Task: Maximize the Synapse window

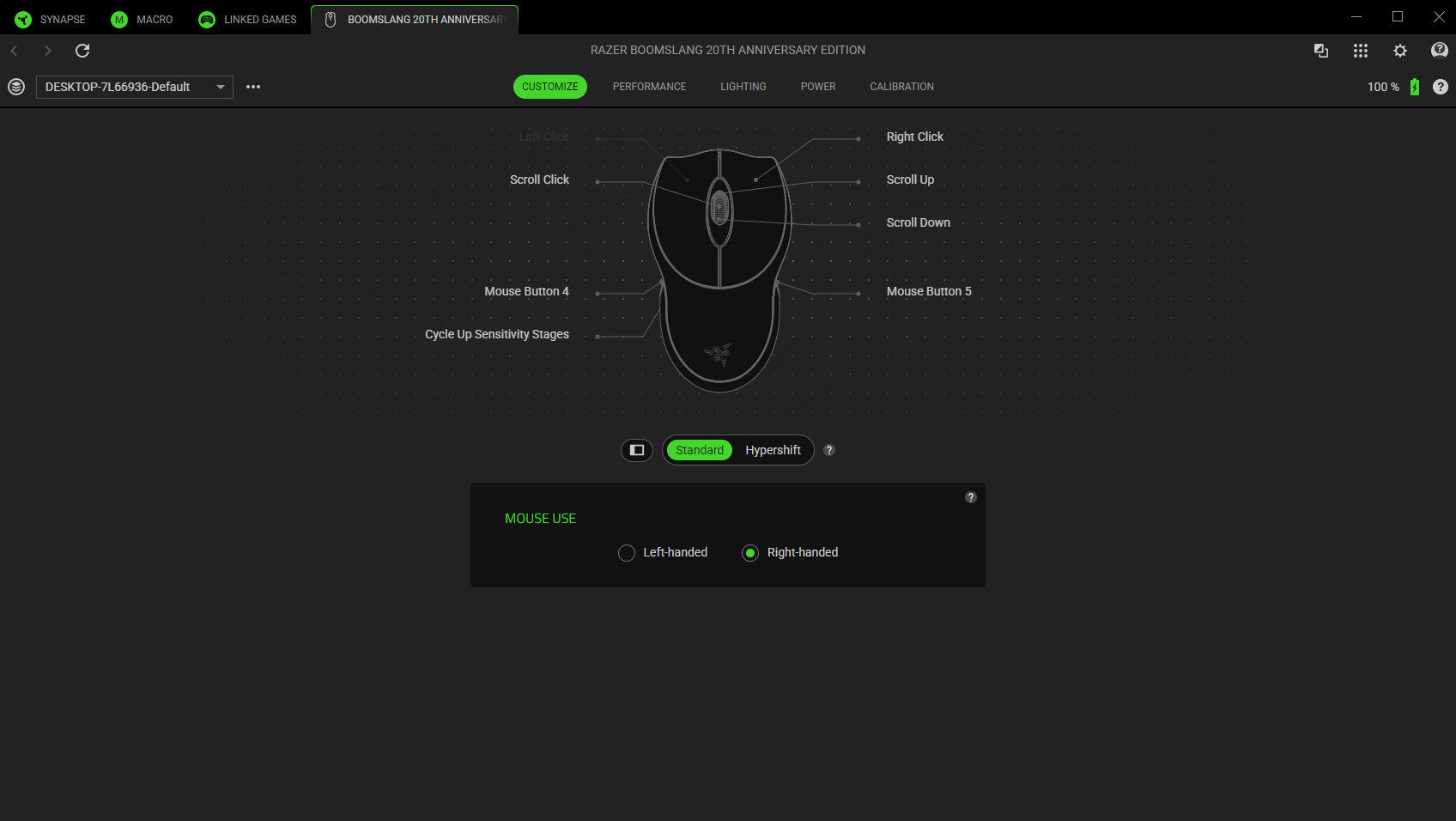Action: (1398, 16)
